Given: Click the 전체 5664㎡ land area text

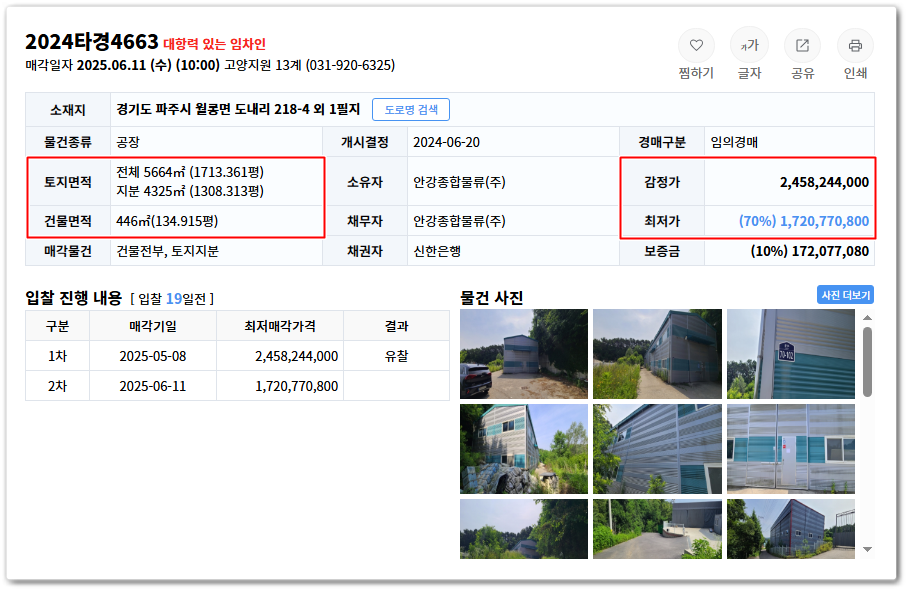Looking at the screenshot, I should coord(190,172).
